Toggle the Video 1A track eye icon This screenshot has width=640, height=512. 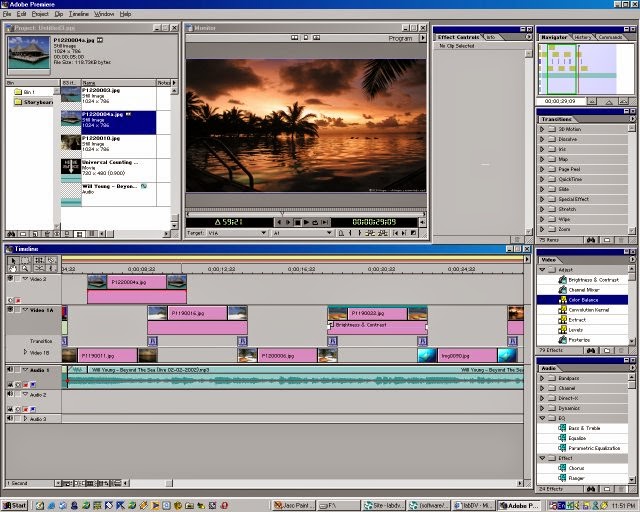pyautogui.click(x=11, y=311)
